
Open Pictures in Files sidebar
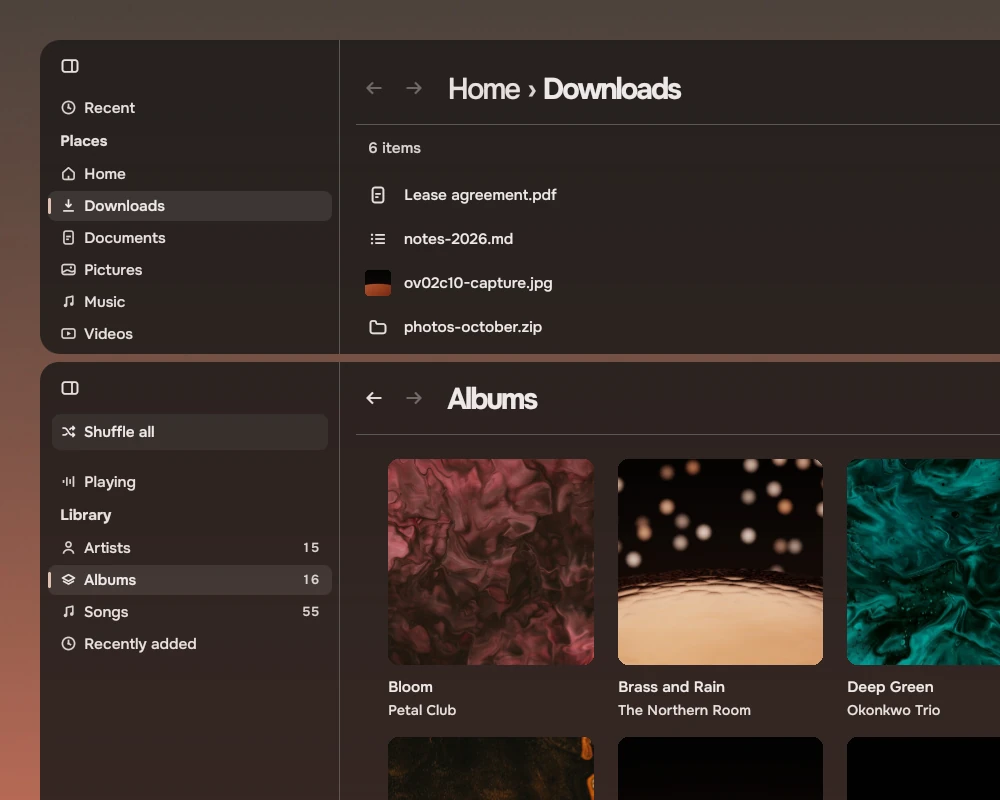coord(189,269)
